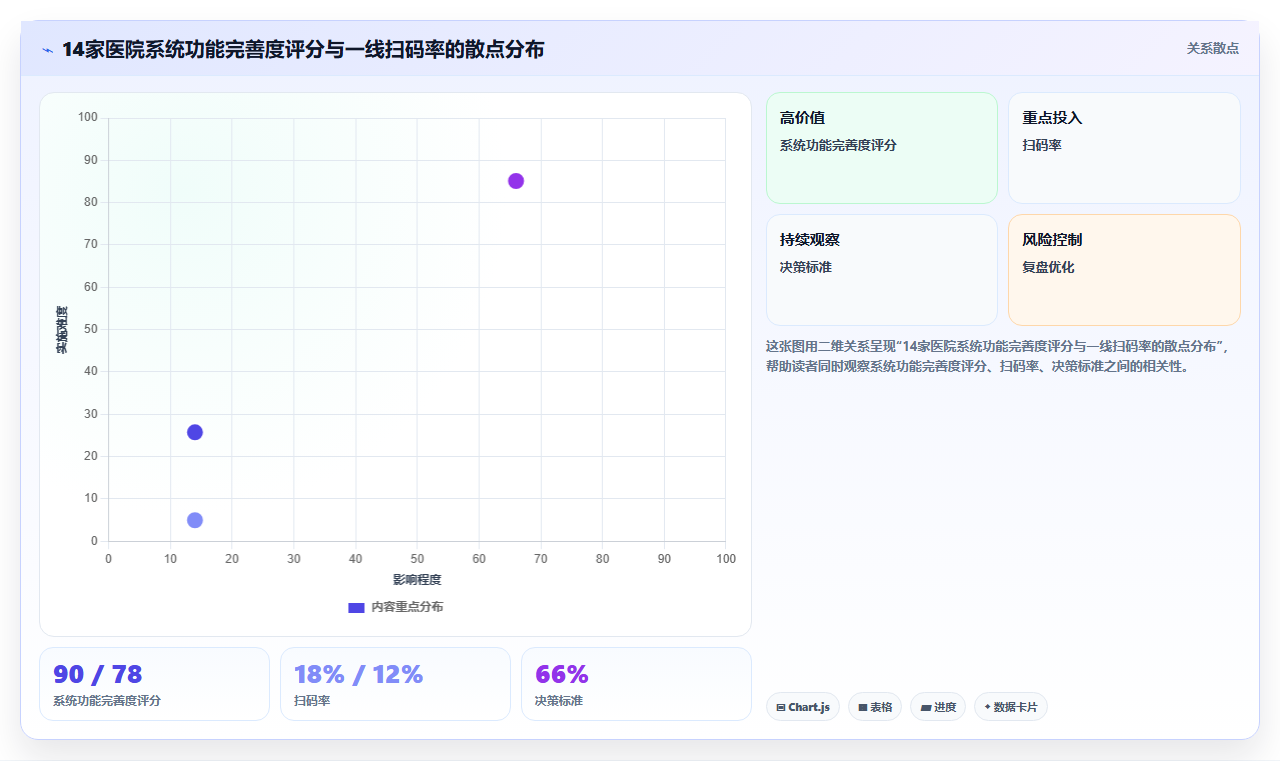Click the 90 / 78 statistic value
This screenshot has width=1280, height=761.
tap(98, 674)
